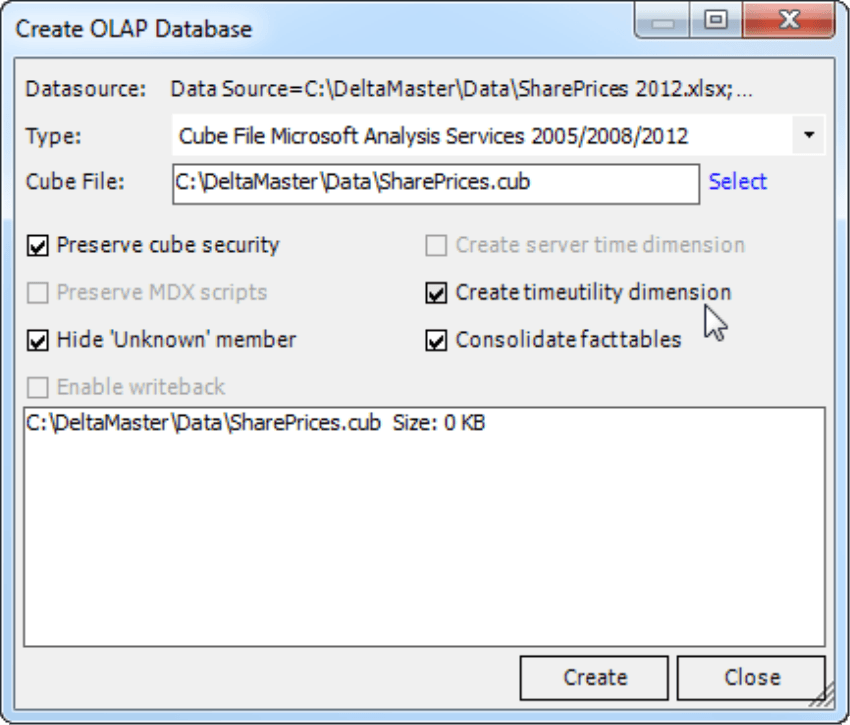Close dialog using title bar X
This screenshot has height=725, width=850.
(789, 21)
